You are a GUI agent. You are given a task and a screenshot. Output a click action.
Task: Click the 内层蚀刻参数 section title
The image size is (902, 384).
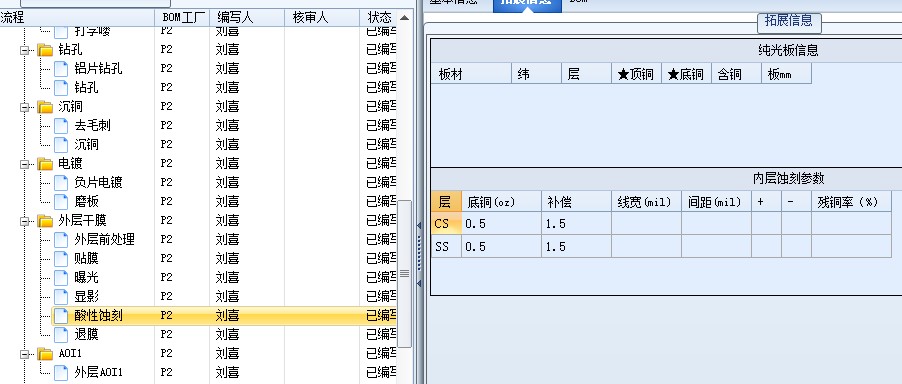[x=789, y=179]
